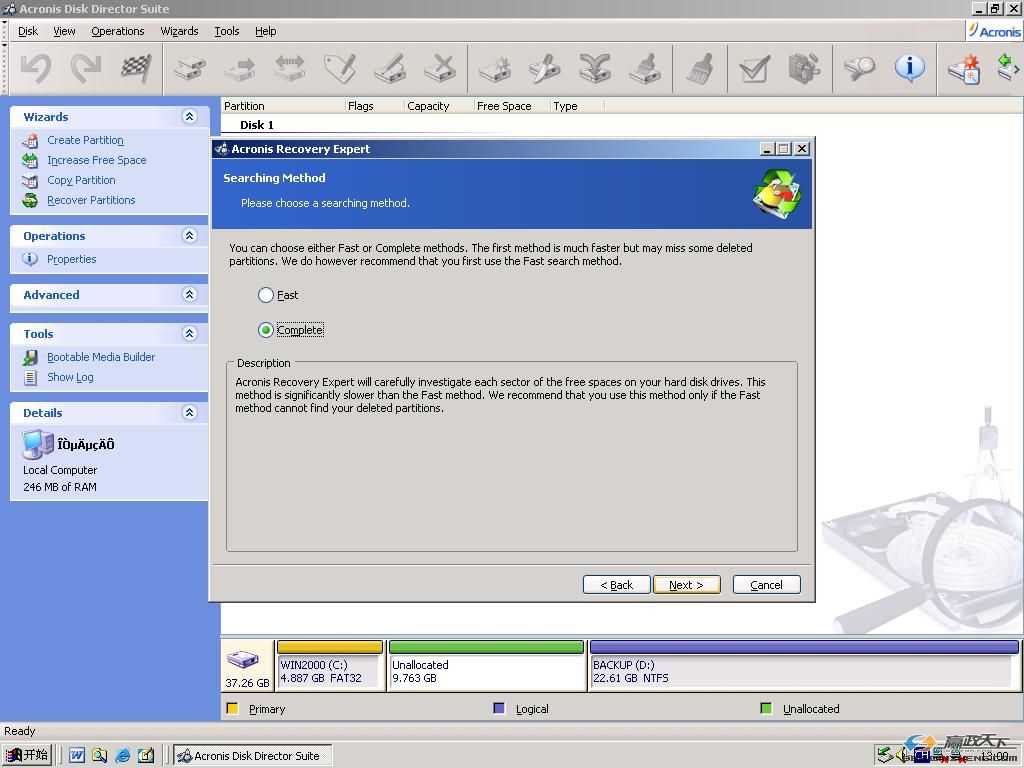Click the Copy partition arrow toolbar icon
1024x768 pixels.
pos(240,68)
